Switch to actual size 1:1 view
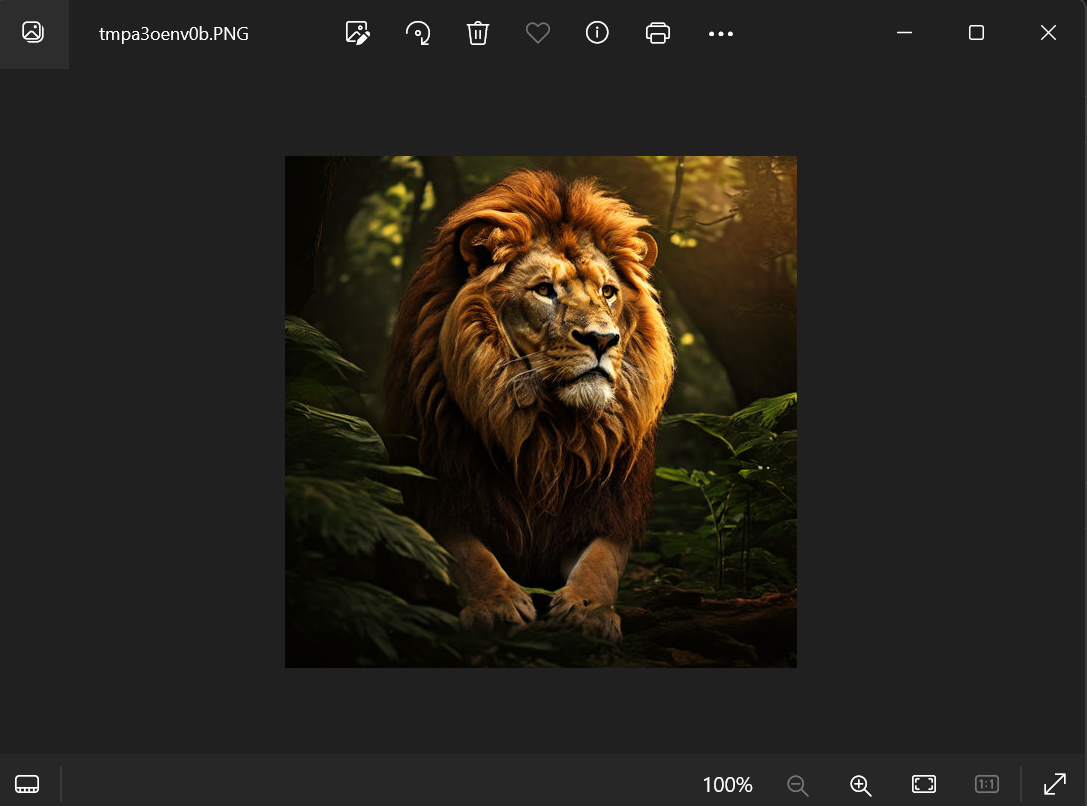 pyautogui.click(x=987, y=784)
